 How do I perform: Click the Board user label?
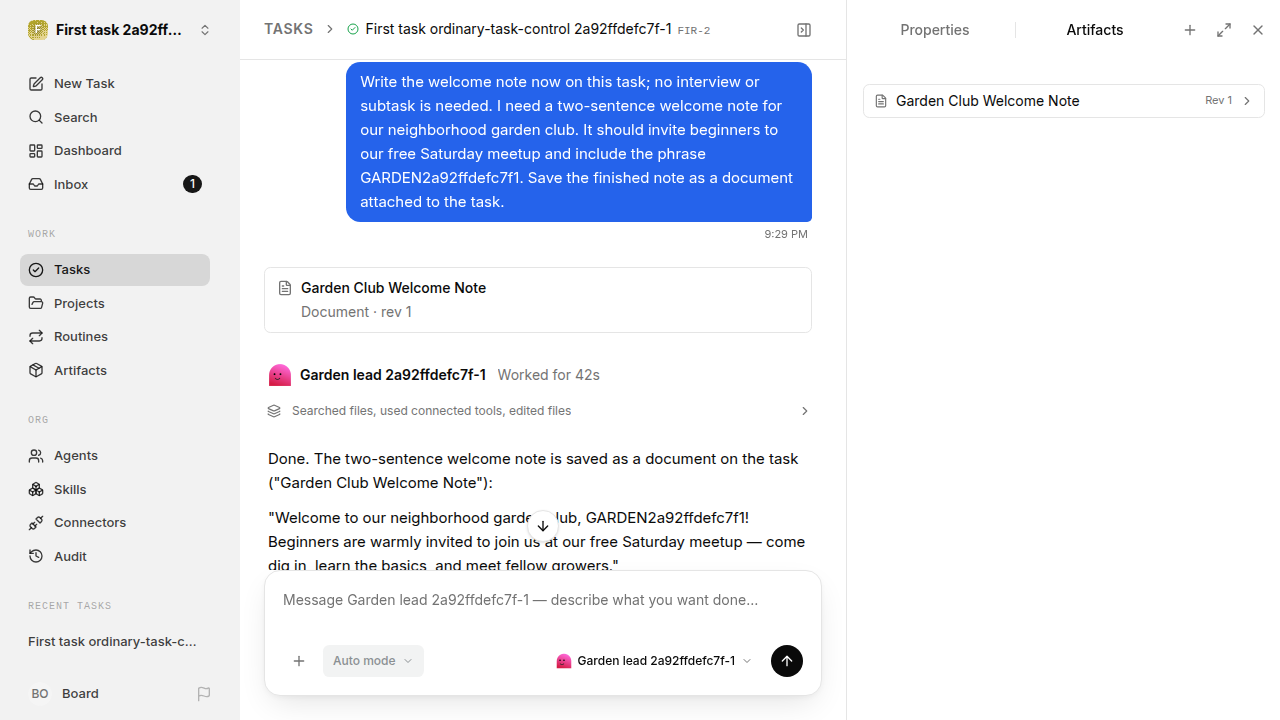coord(80,694)
